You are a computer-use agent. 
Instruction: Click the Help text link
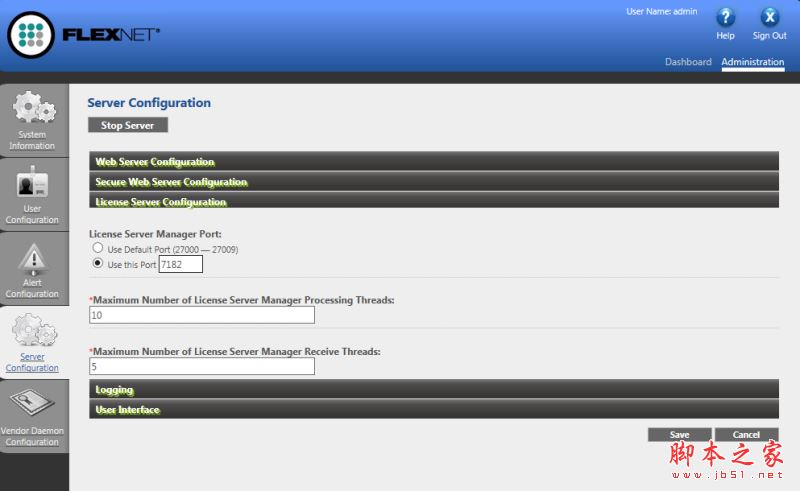point(725,36)
